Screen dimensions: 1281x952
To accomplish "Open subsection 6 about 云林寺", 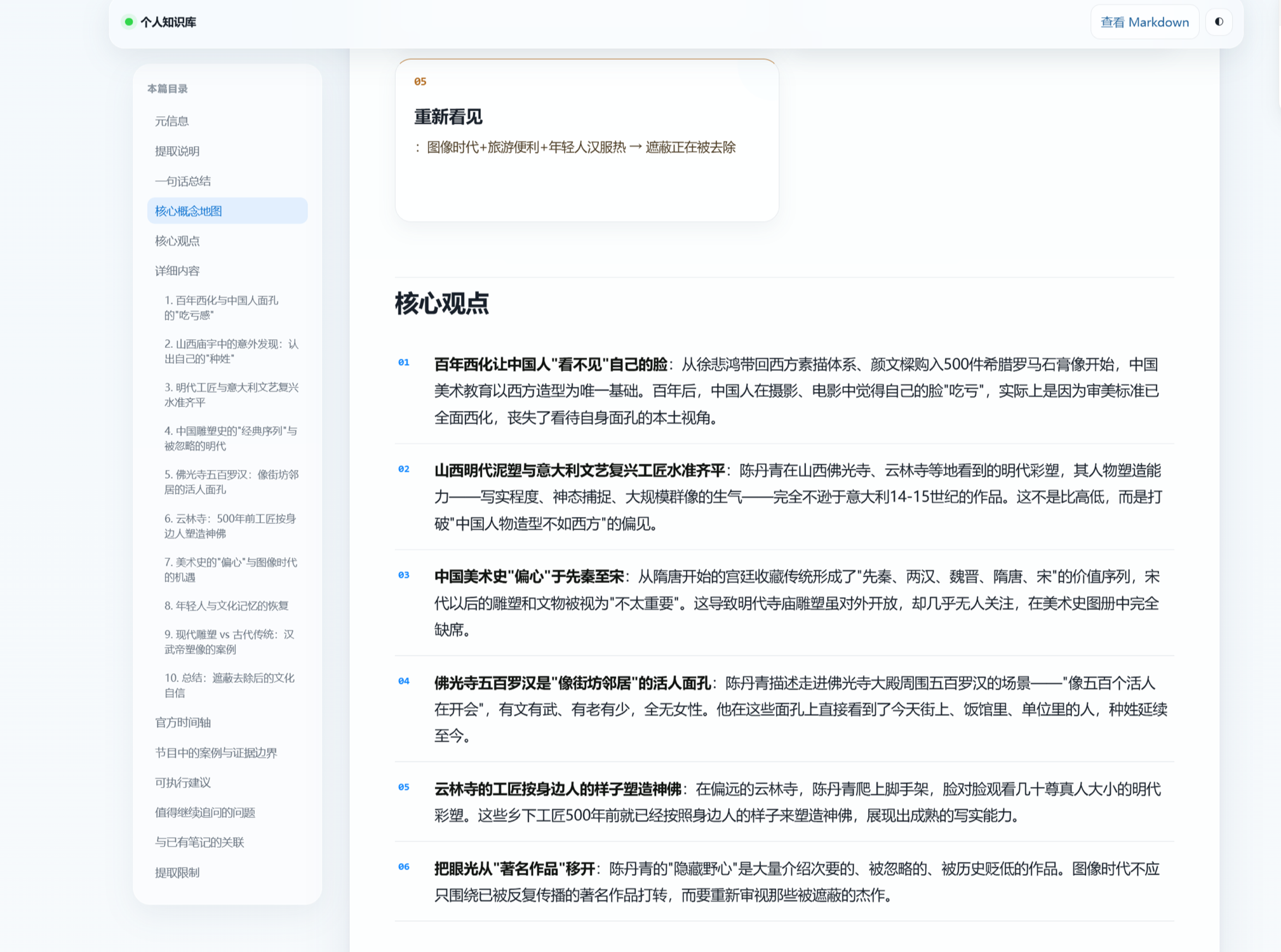I will click(231, 526).
